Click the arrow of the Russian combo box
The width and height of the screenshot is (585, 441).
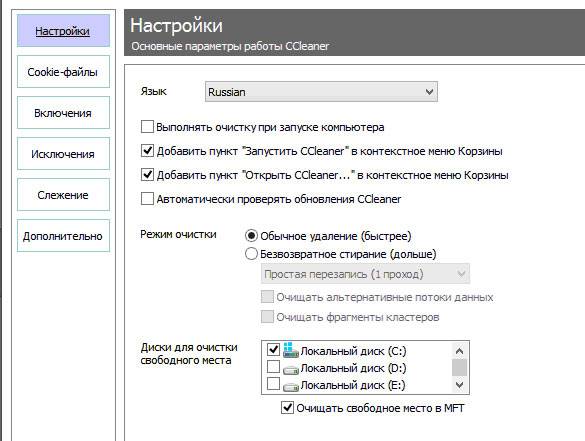pyautogui.click(x=429, y=92)
